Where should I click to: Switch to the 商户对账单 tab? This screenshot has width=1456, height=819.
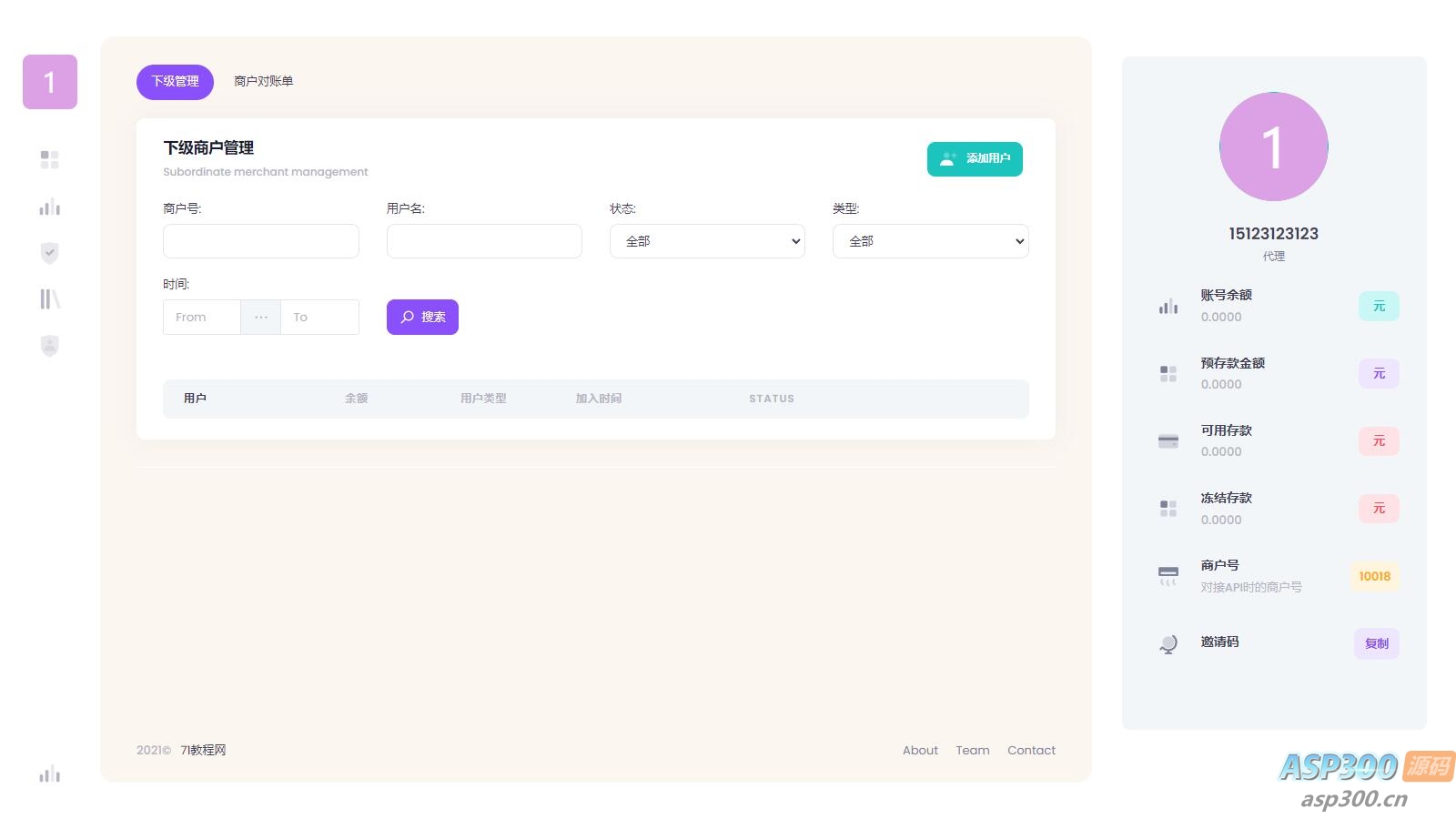click(x=263, y=82)
